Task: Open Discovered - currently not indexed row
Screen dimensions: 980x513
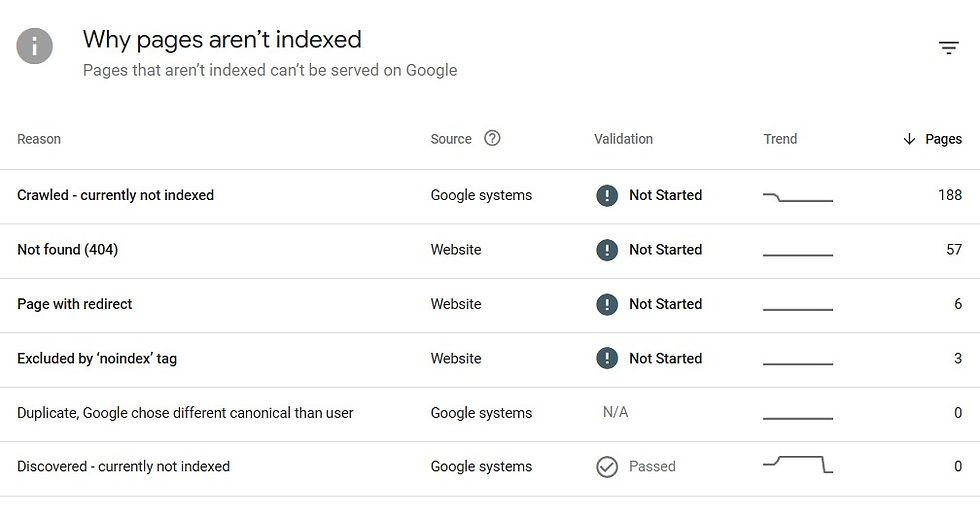Action: click(x=490, y=467)
